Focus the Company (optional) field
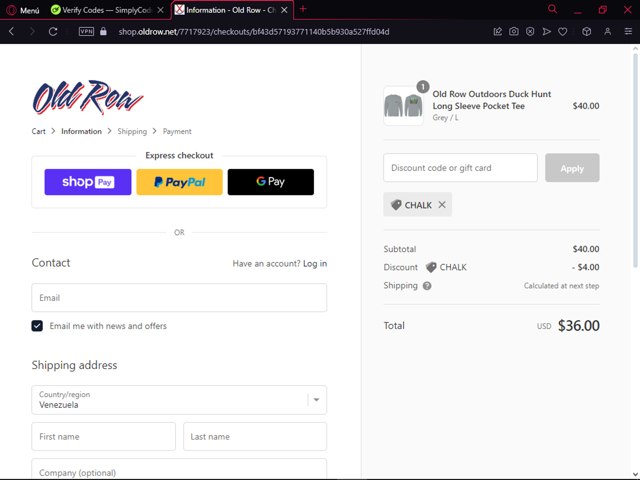Screen dimensions: 640x480 click(179, 469)
